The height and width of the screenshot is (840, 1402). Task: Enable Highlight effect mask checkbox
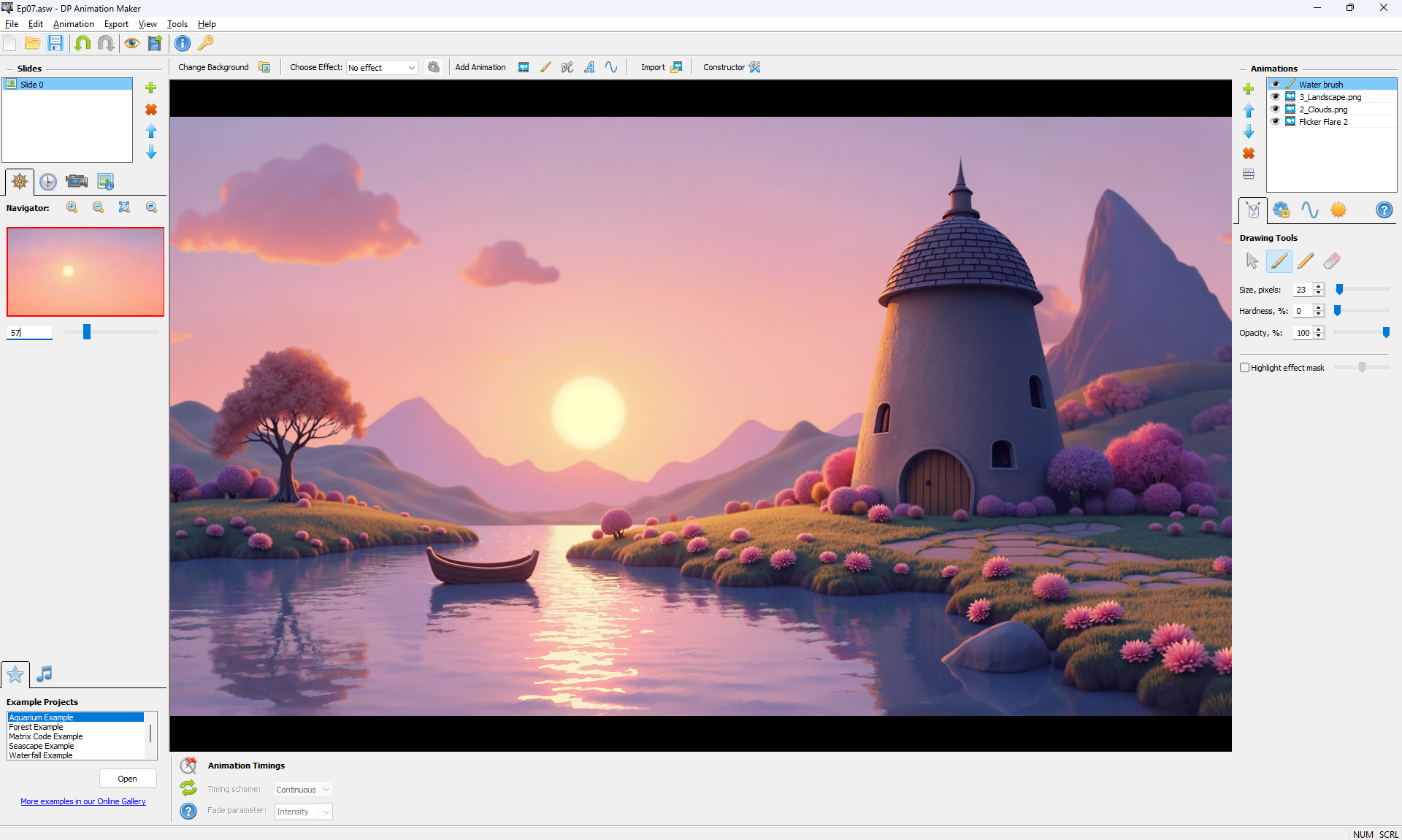click(x=1244, y=368)
